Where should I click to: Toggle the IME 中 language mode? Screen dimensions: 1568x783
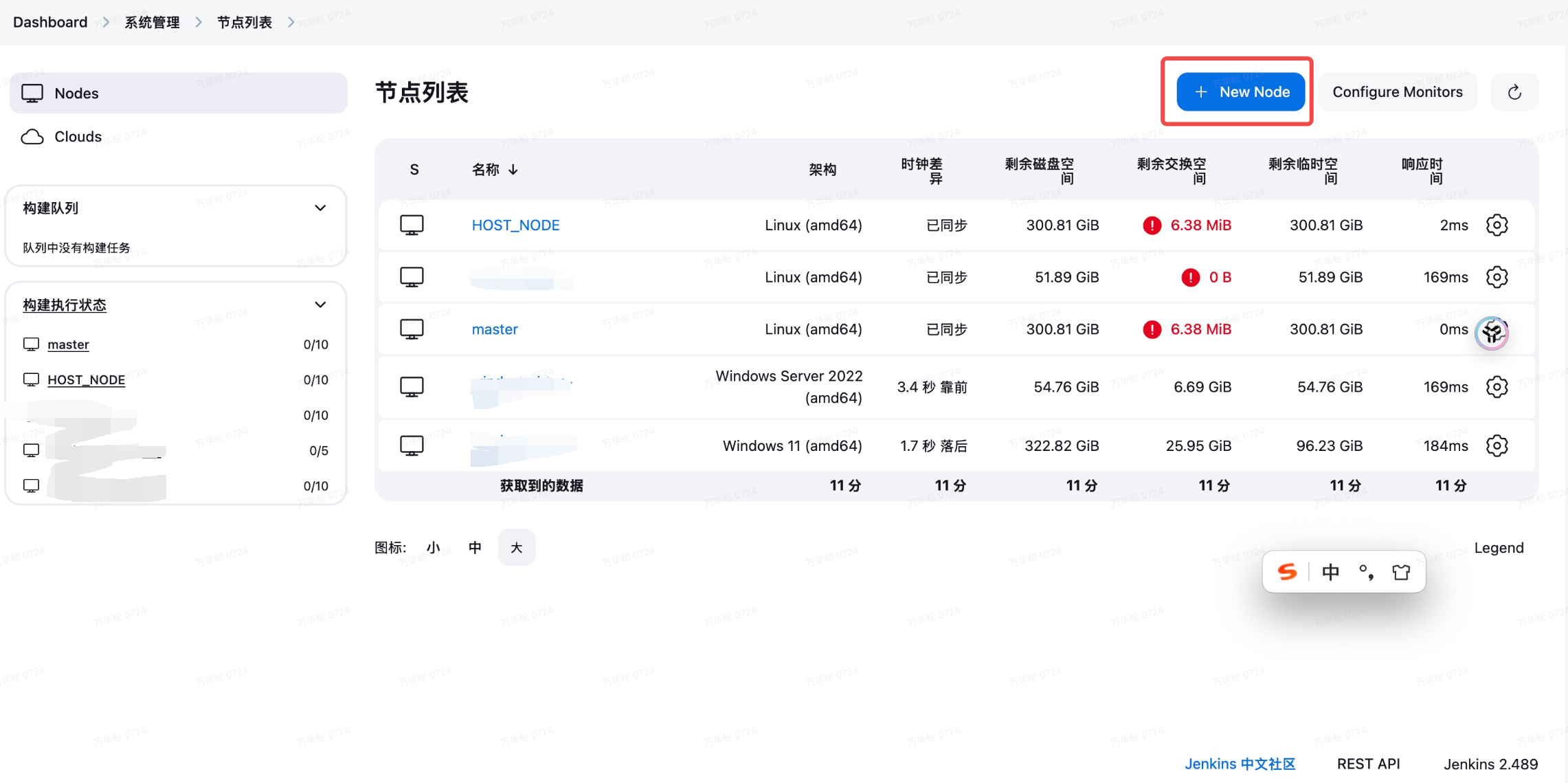click(x=1330, y=572)
